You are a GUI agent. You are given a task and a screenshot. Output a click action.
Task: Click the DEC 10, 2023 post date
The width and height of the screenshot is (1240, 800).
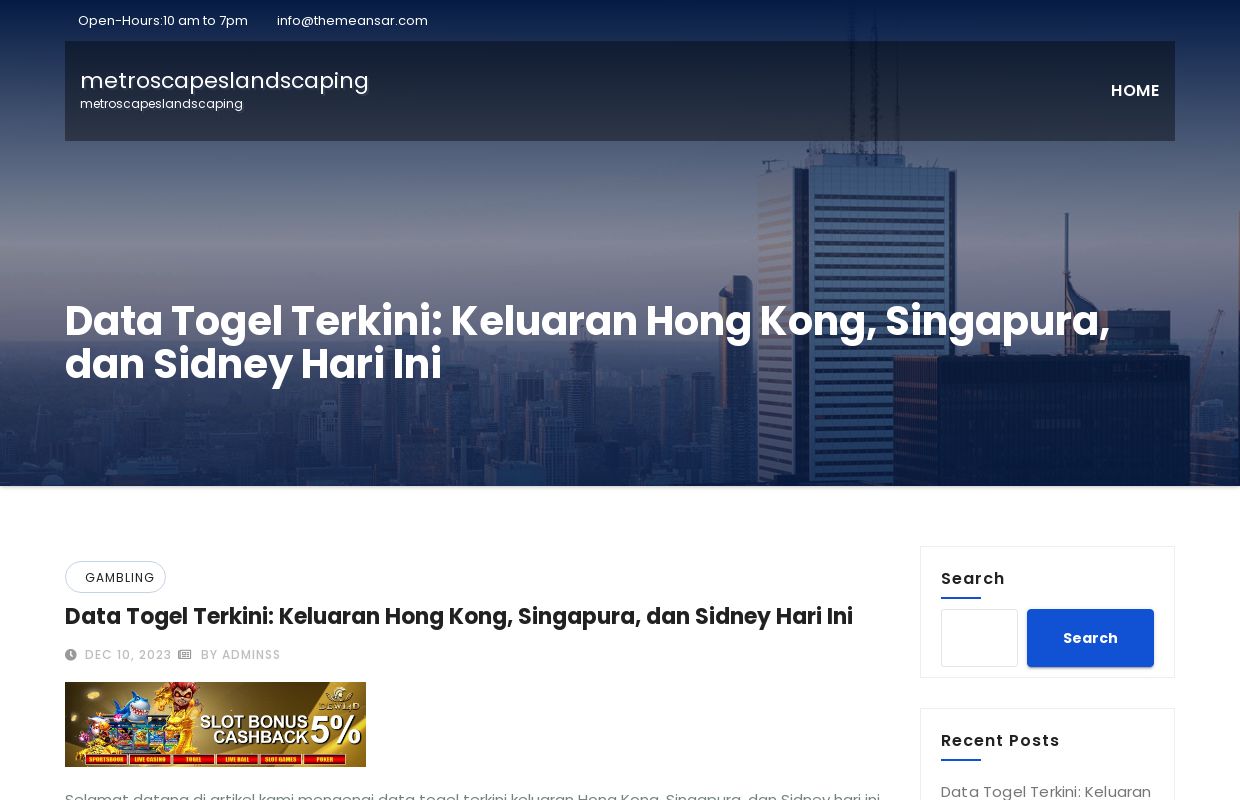pos(128,655)
